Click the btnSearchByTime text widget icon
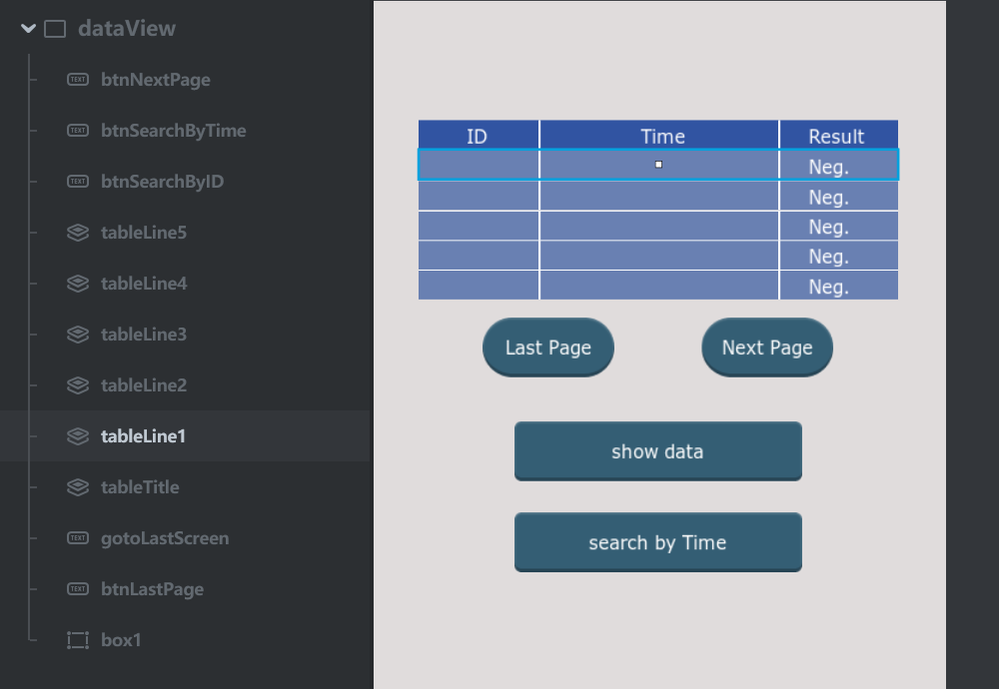This screenshot has width=999, height=689. point(78,131)
